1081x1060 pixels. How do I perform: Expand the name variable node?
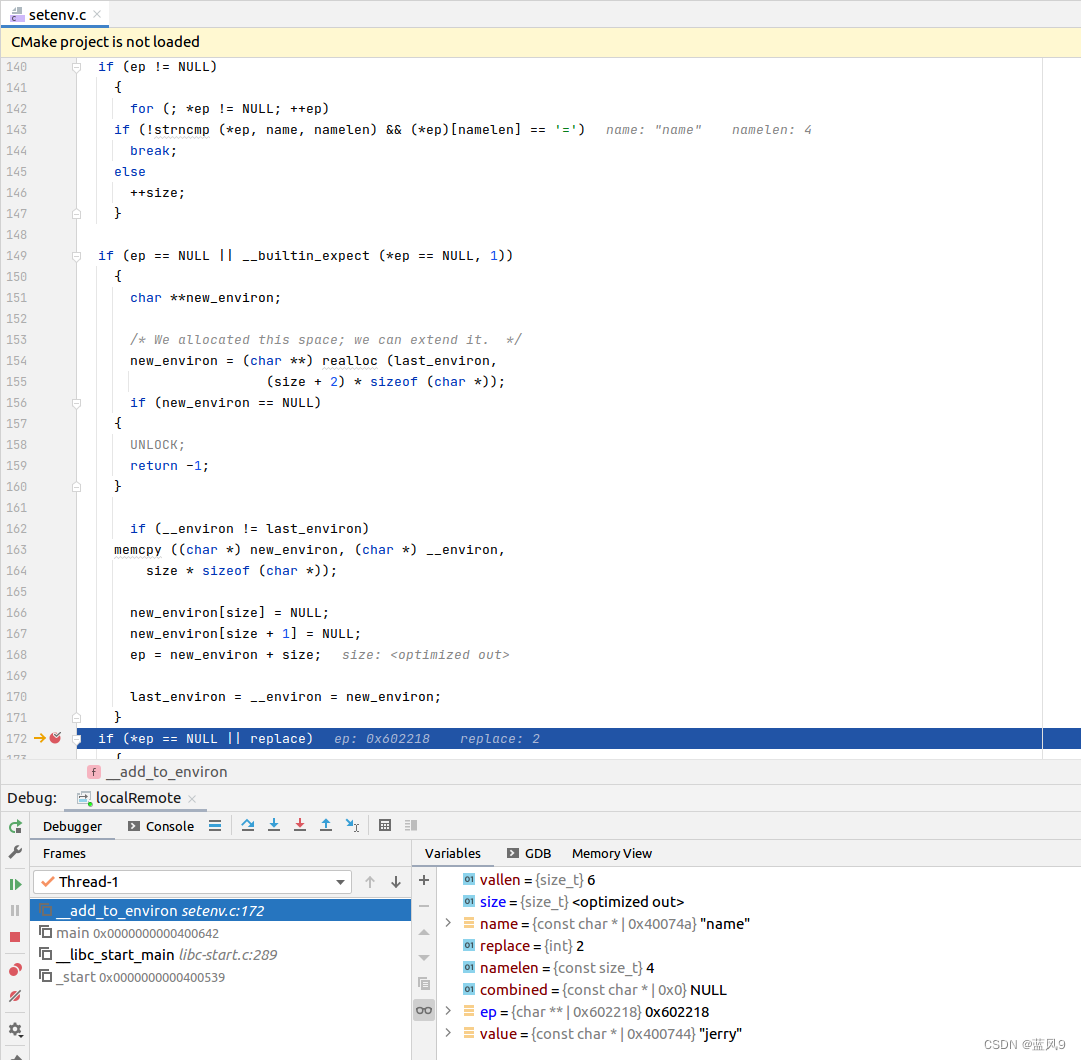448,924
